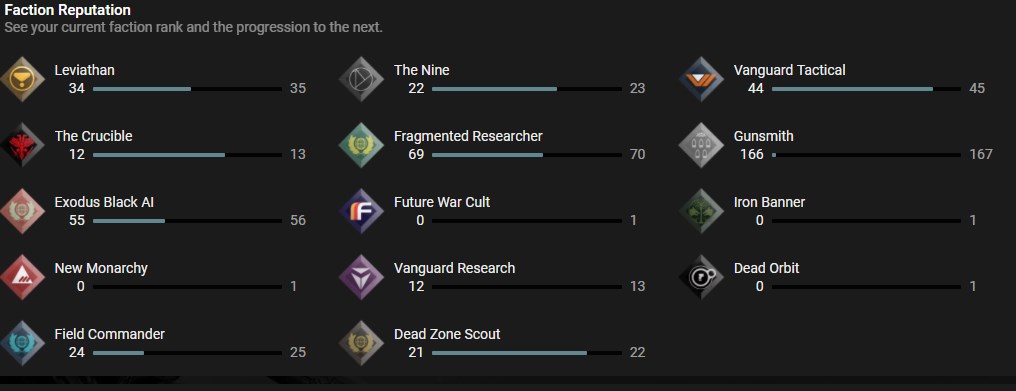
Task: Click The Nine faction emblem icon
Action: click(362, 79)
